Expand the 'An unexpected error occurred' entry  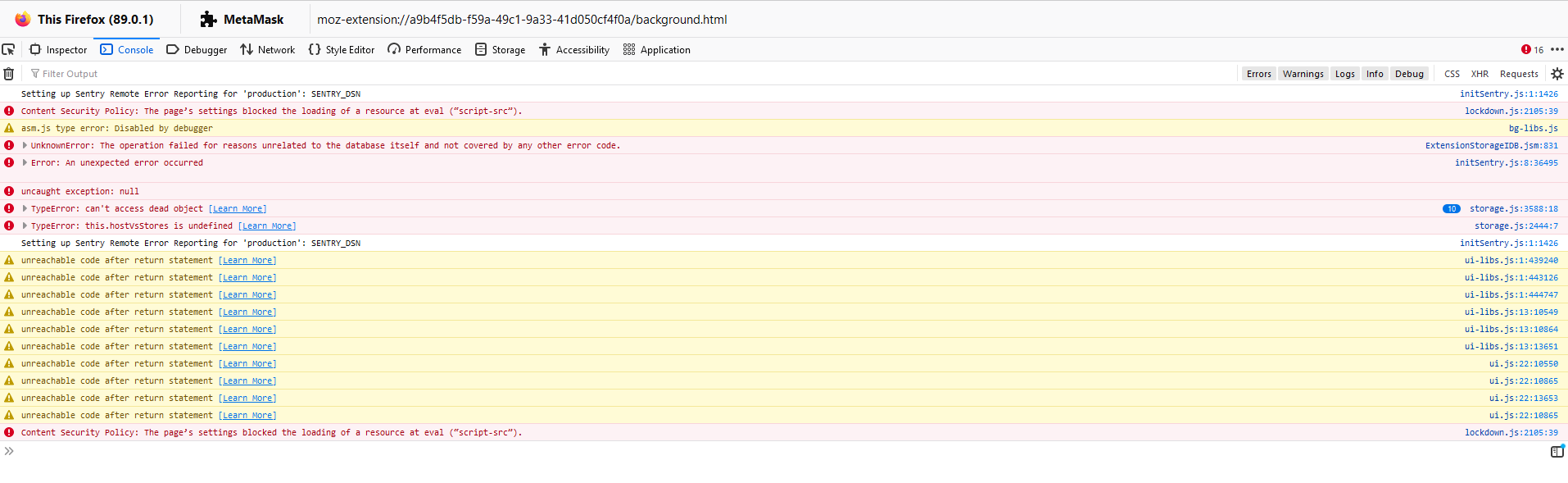click(25, 162)
